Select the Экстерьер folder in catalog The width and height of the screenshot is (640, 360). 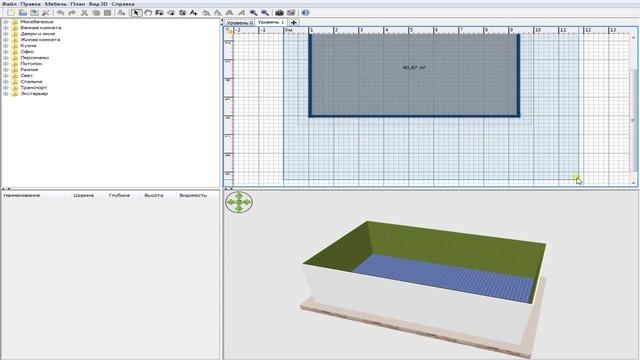pyautogui.click(x=34, y=93)
